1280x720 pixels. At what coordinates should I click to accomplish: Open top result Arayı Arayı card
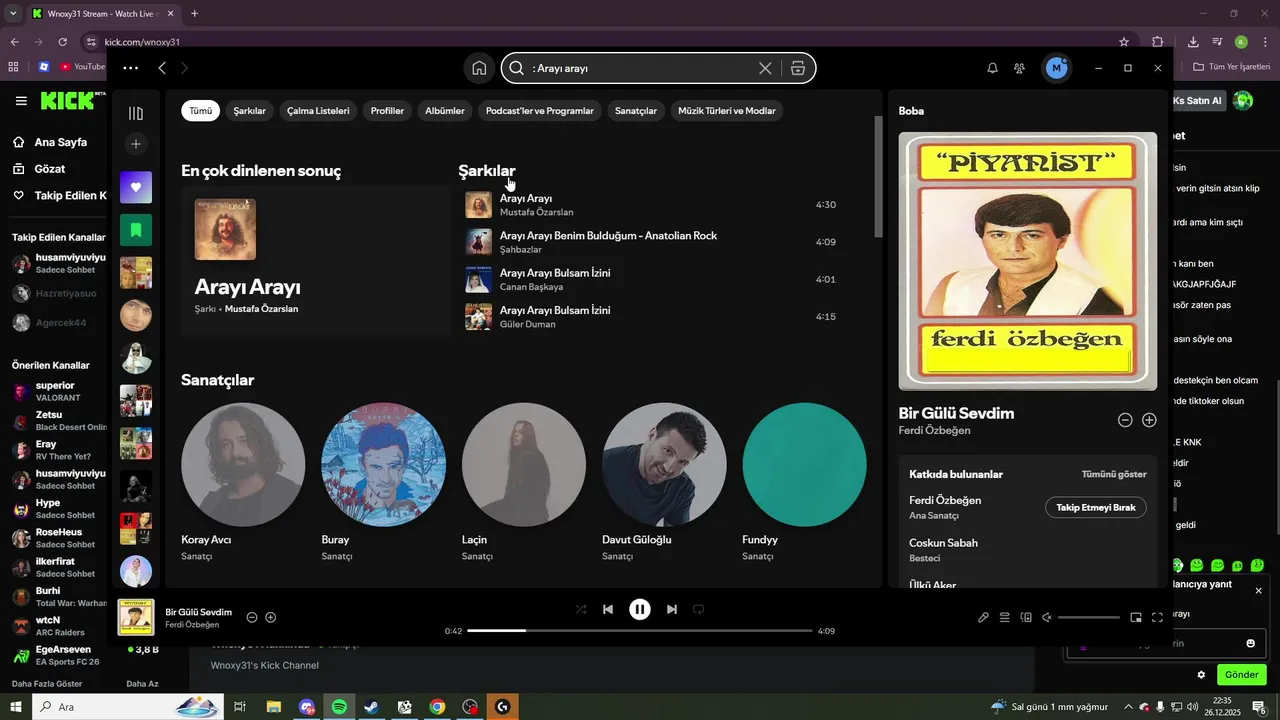click(316, 261)
